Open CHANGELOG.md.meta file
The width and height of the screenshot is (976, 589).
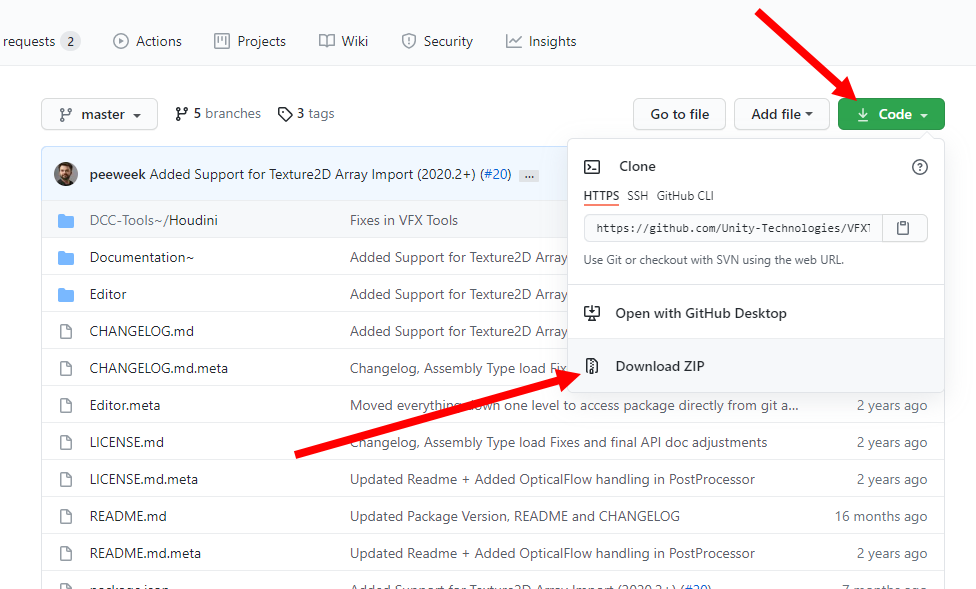coord(159,368)
